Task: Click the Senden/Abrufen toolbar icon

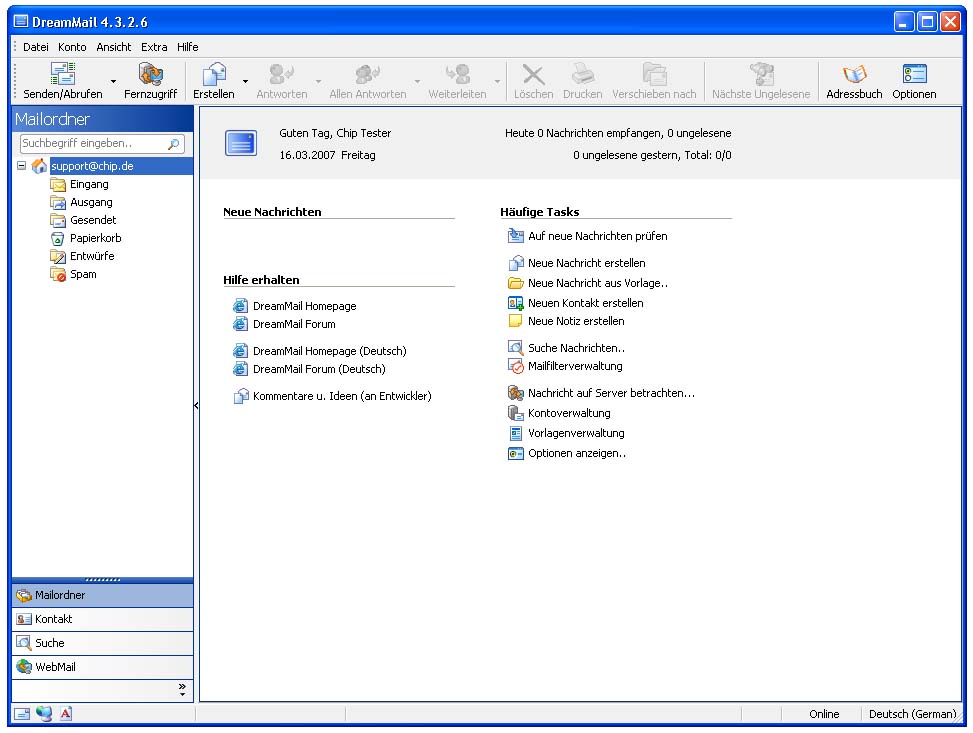Action: coord(63,74)
